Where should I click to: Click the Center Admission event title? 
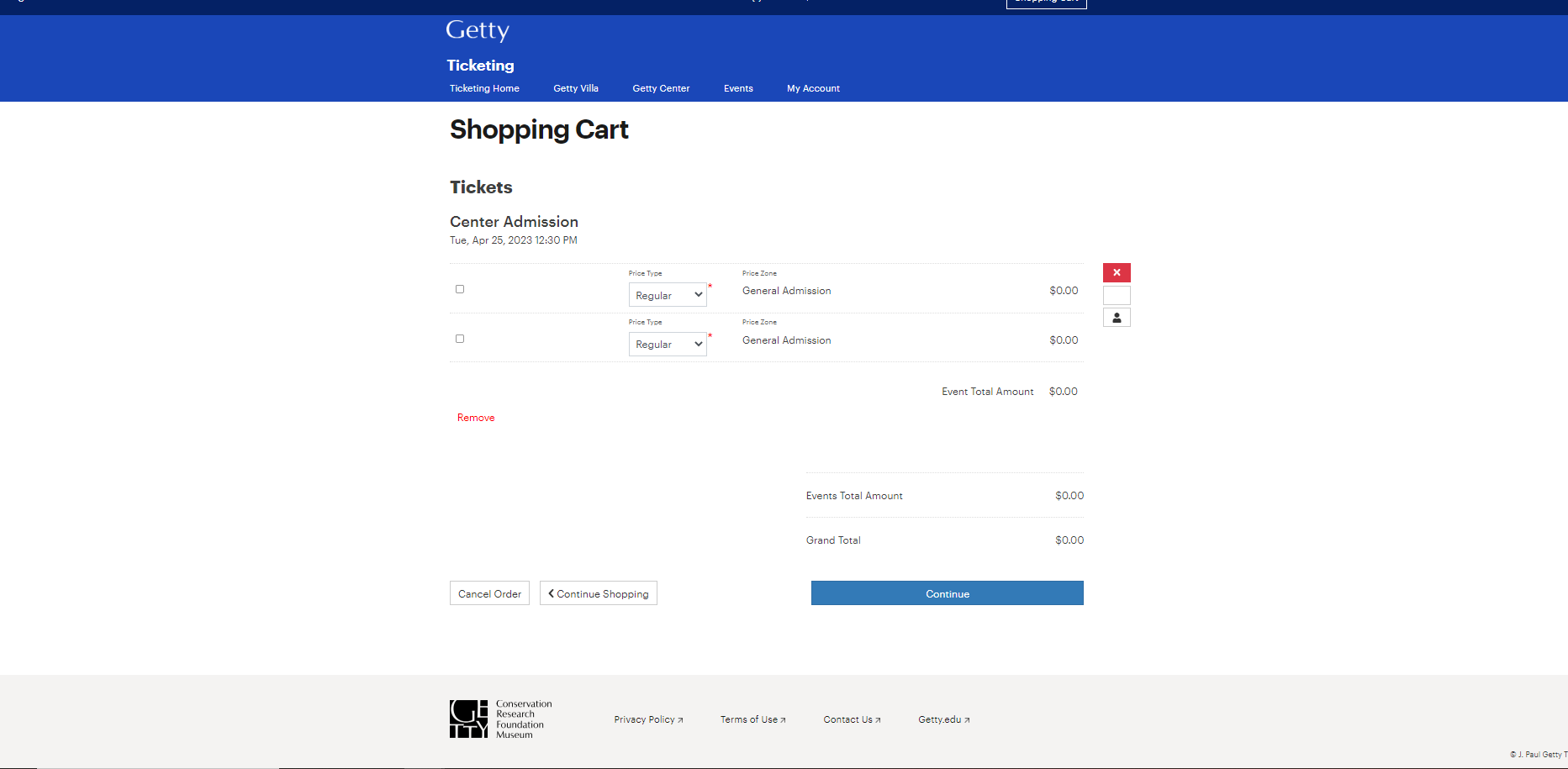(514, 222)
